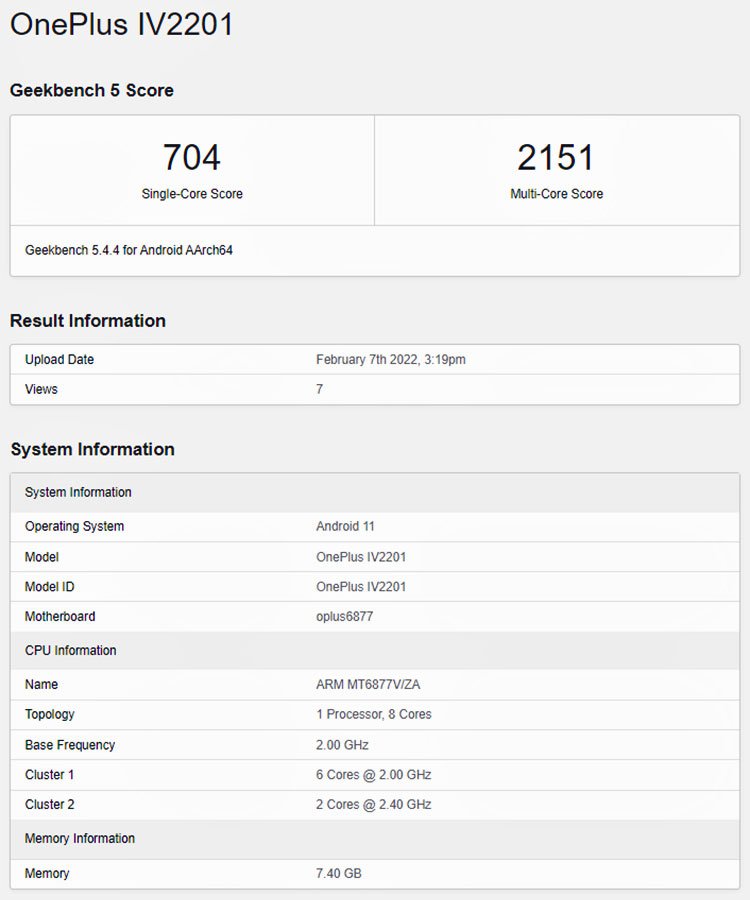The image size is (750, 900).
Task: Click the 'Model ID' row label
Action: 49,587
